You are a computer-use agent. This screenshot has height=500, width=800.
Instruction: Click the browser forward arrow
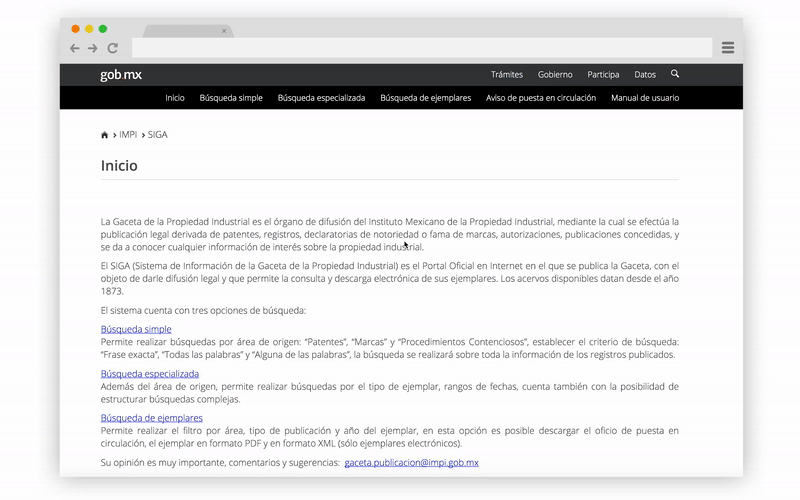[92, 48]
